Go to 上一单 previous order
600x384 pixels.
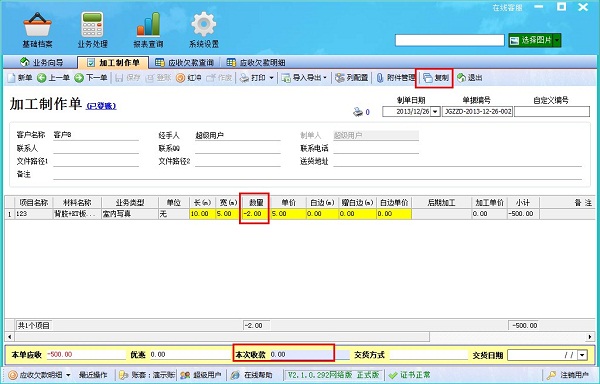[x=53, y=78]
